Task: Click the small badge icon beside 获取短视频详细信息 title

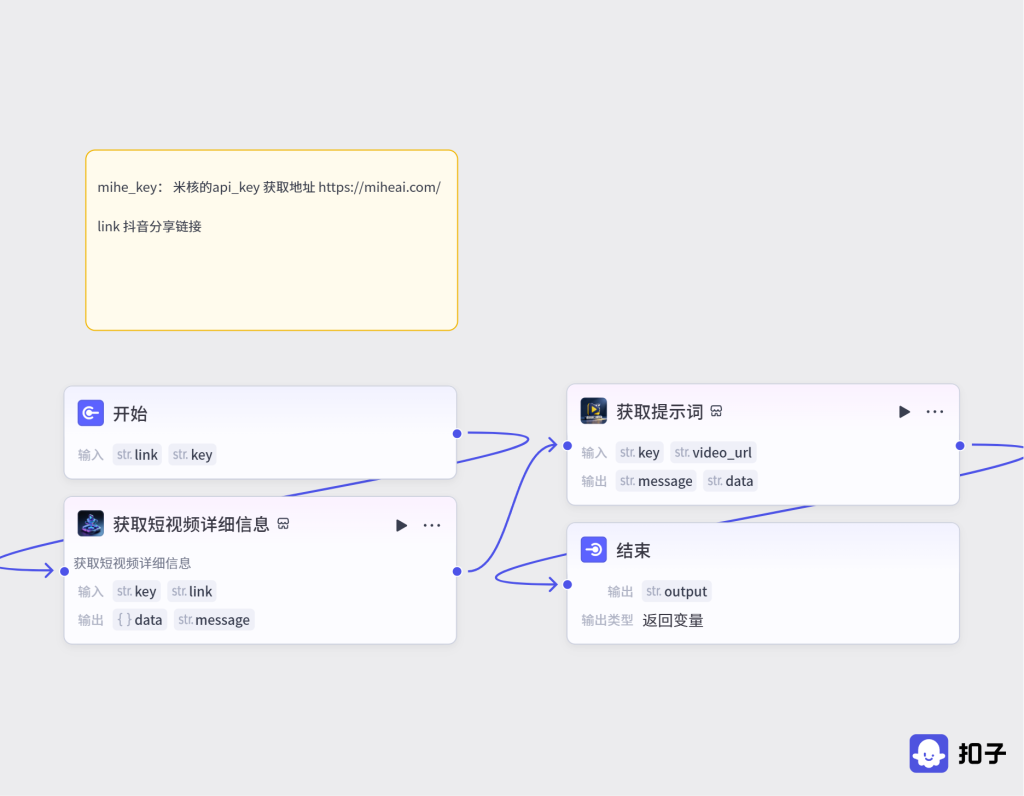Action: pyautogui.click(x=283, y=524)
